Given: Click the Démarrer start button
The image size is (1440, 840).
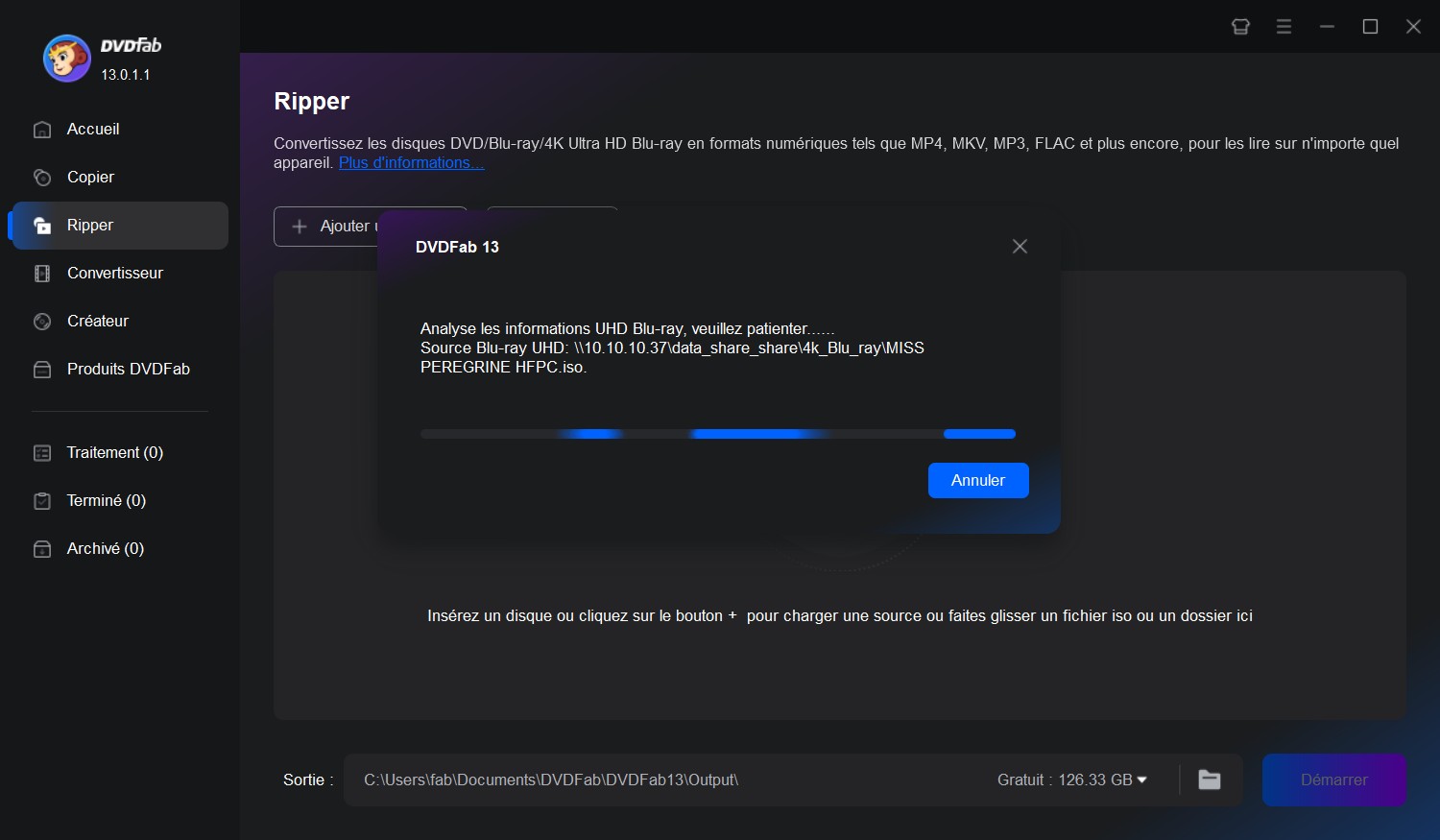Looking at the screenshot, I should 1334,780.
